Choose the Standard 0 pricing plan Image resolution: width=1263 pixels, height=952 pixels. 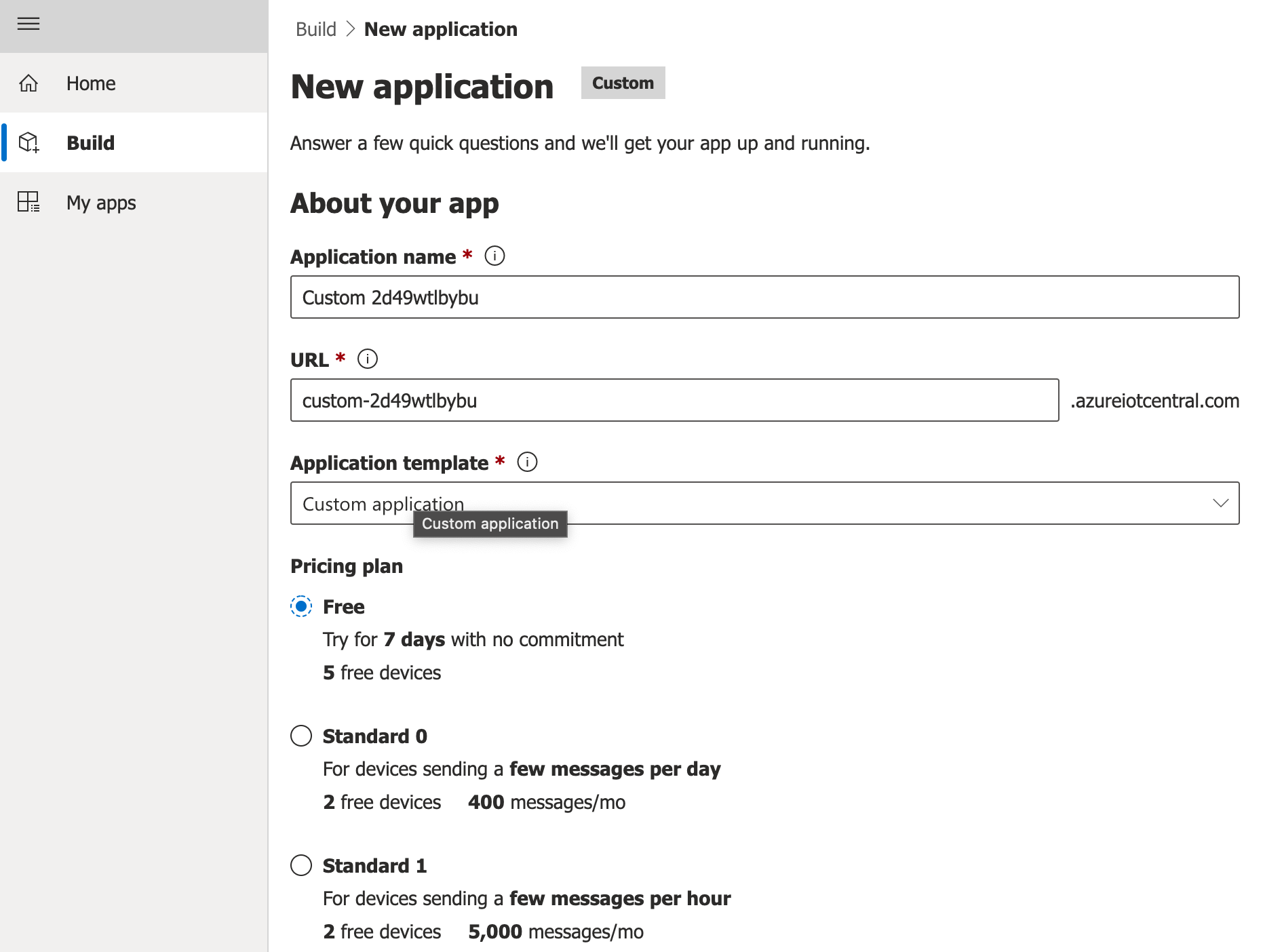tap(301, 736)
